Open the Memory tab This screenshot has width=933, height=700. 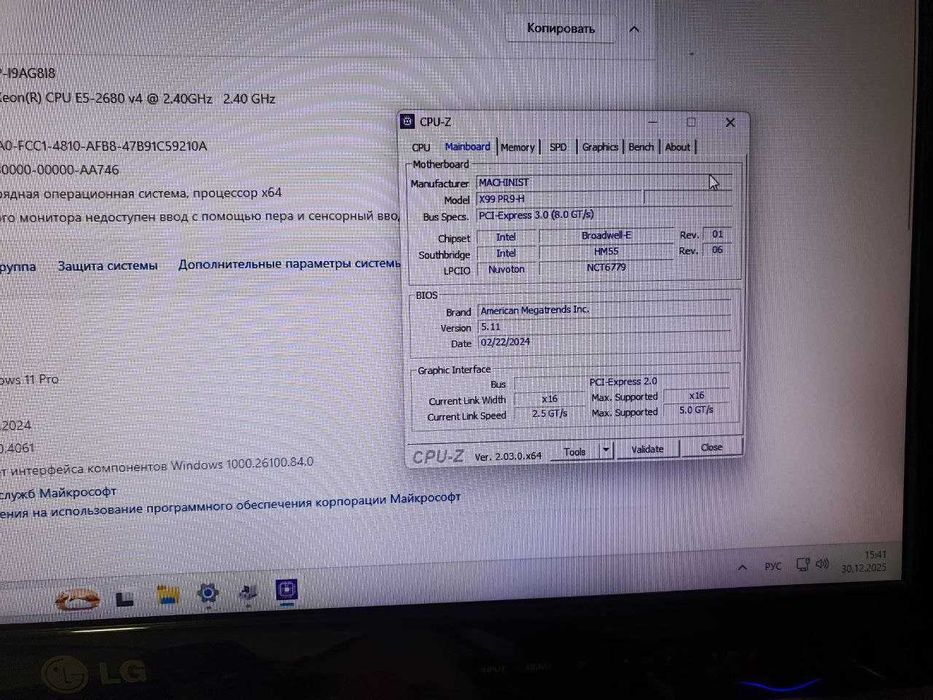pyautogui.click(x=517, y=147)
